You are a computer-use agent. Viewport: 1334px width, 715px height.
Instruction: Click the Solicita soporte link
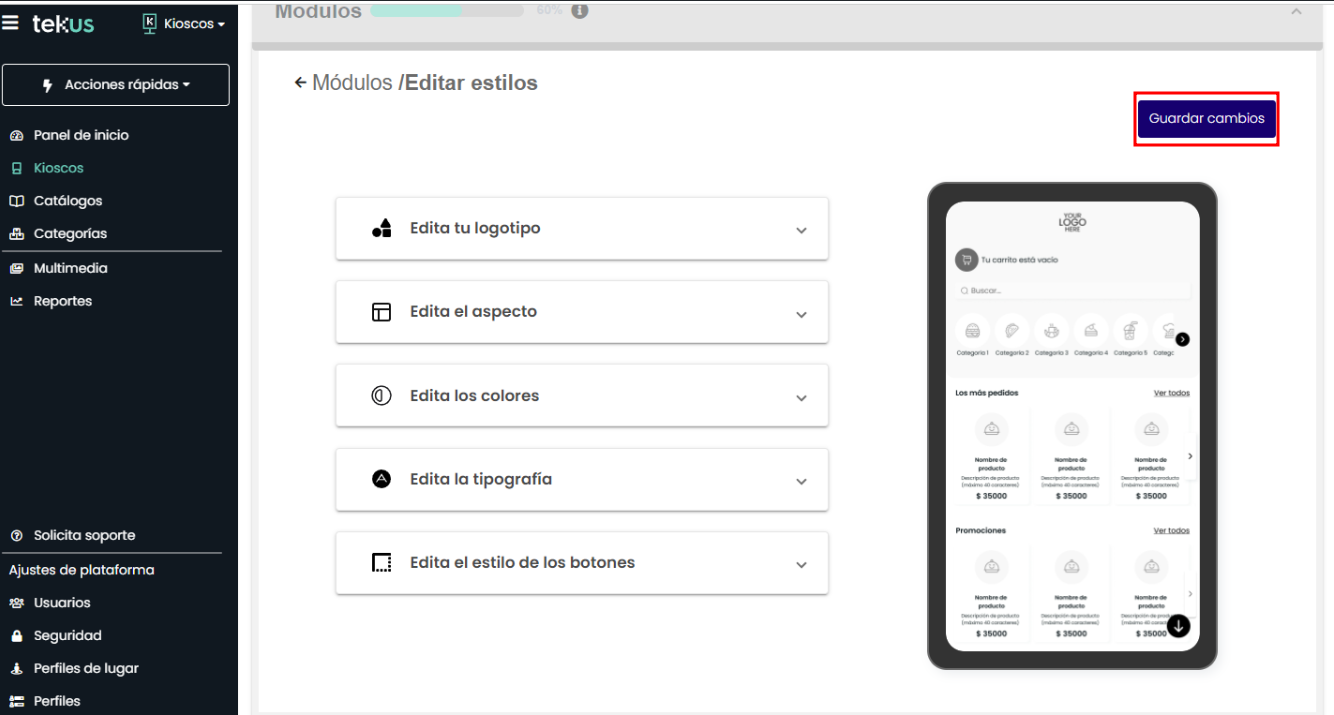point(84,535)
